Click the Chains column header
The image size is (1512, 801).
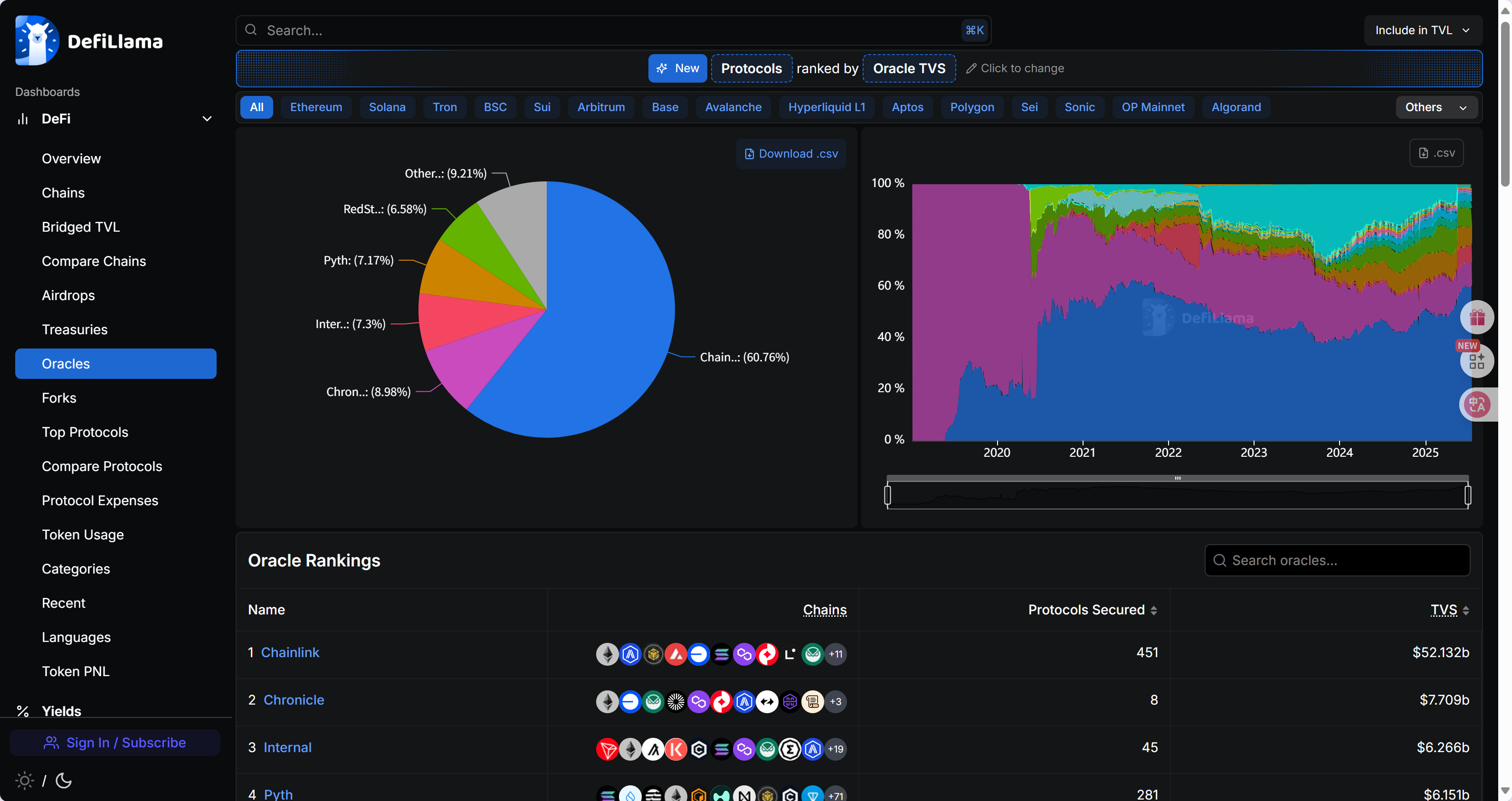point(825,610)
